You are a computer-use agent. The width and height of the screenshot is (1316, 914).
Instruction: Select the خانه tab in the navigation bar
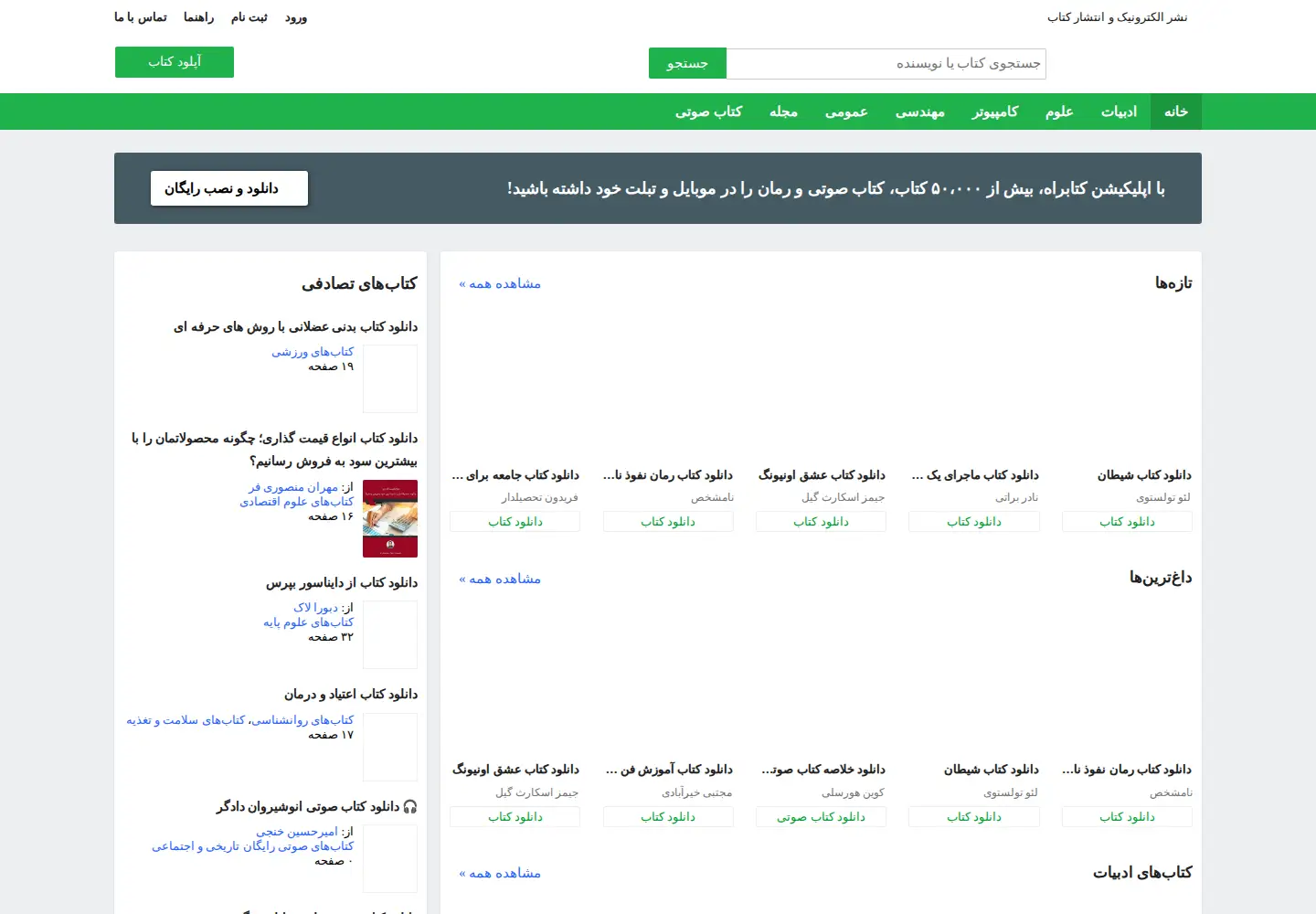coord(1176,112)
